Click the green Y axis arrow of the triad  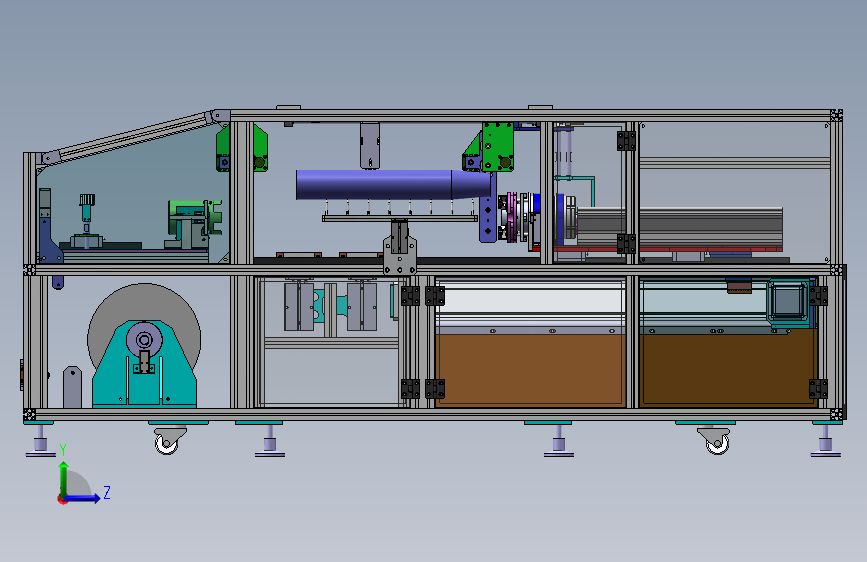(64, 480)
